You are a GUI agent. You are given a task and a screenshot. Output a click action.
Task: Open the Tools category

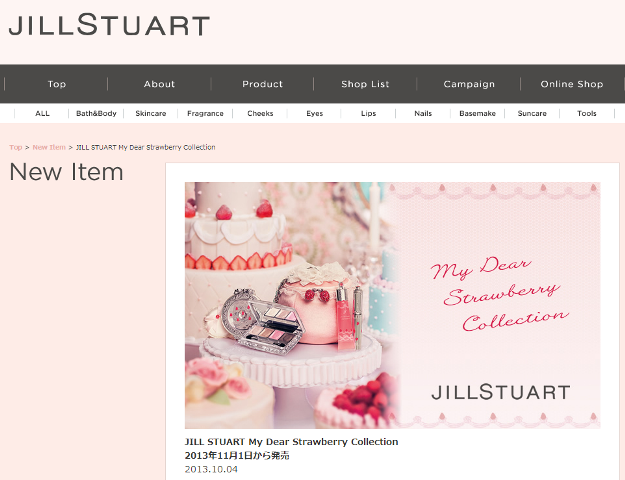click(x=587, y=114)
